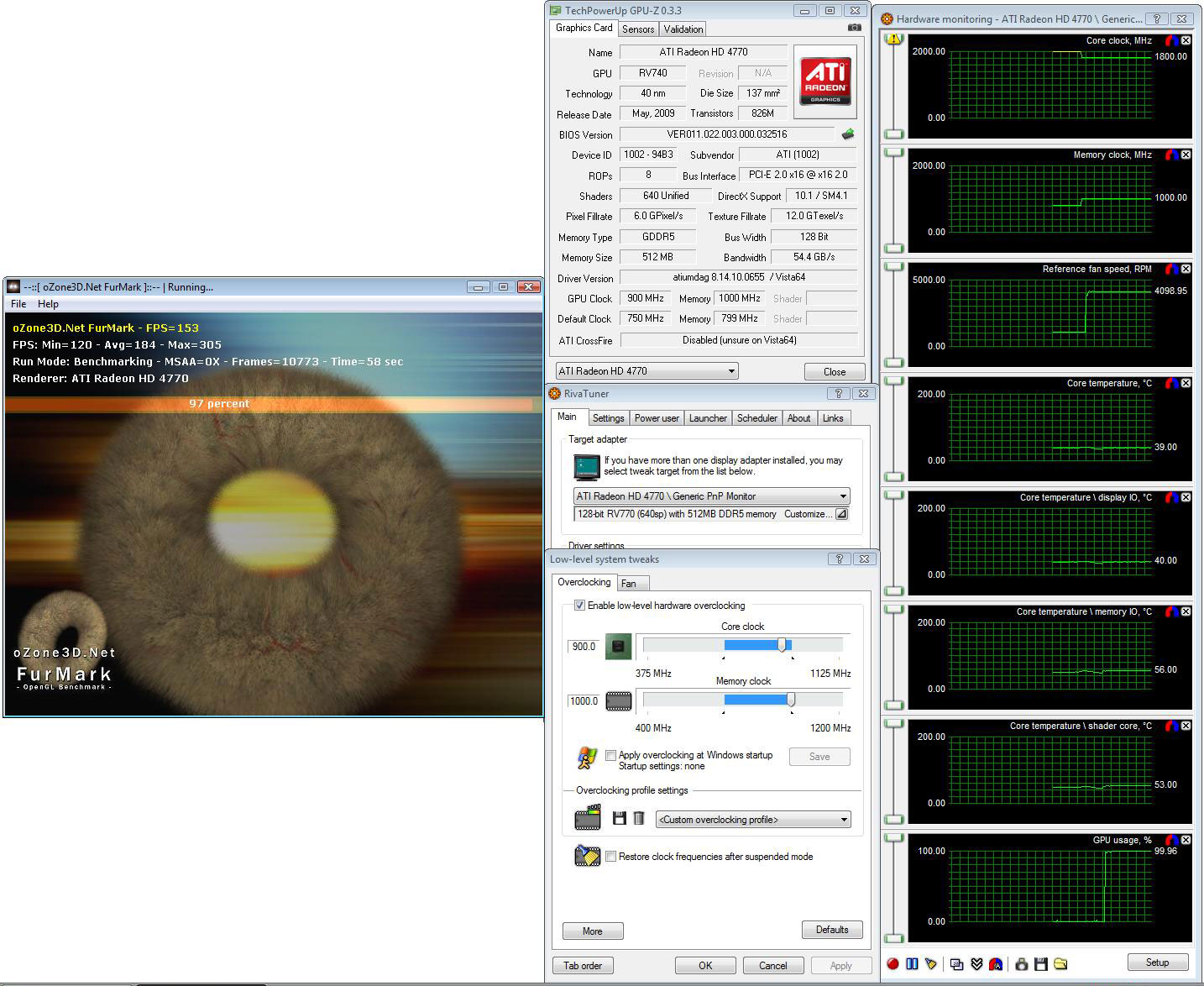
Task: Click the Cancel button in RivaTuner
Action: tap(773, 966)
